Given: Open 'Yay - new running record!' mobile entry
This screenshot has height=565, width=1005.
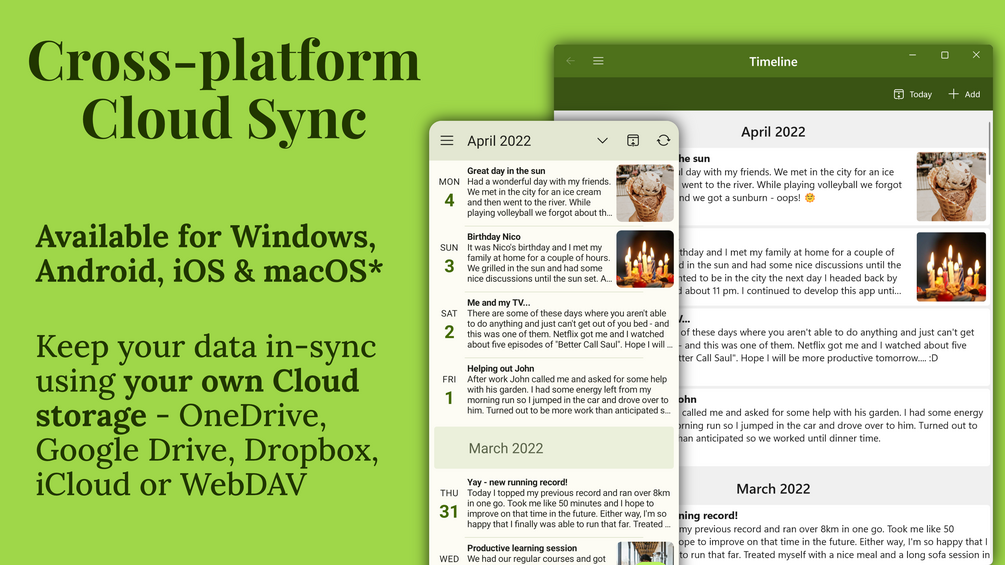Looking at the screenshot, I should [554, 504].
